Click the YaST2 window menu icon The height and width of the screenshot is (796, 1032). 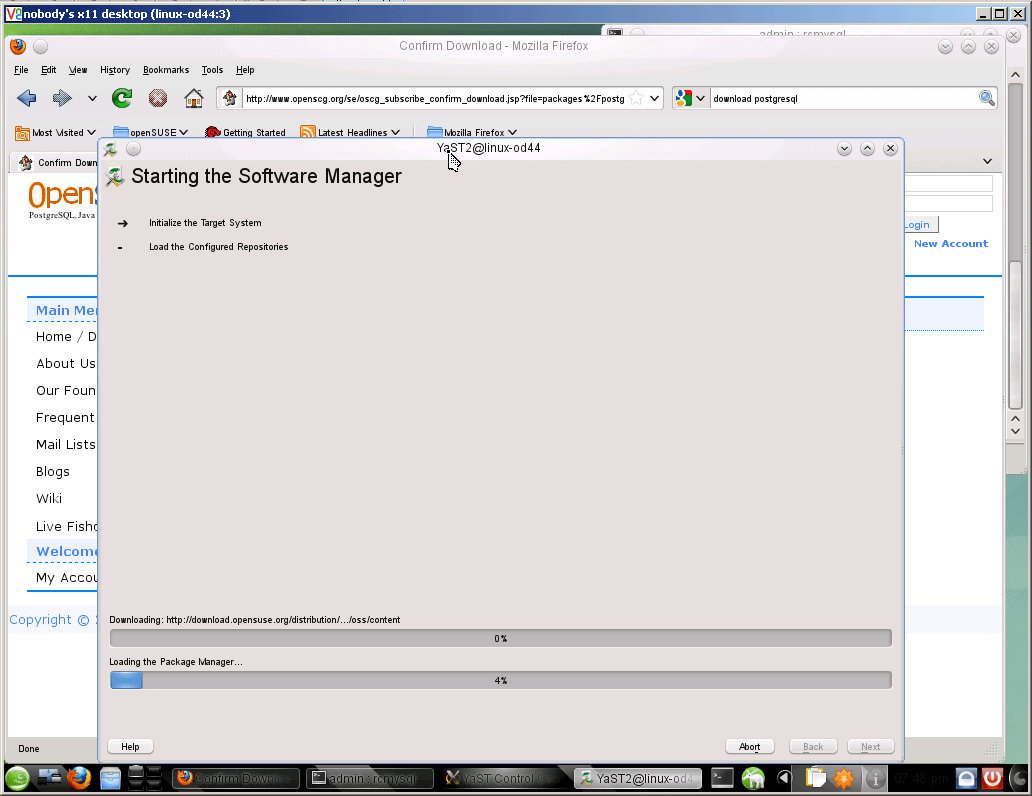[111, 149]
